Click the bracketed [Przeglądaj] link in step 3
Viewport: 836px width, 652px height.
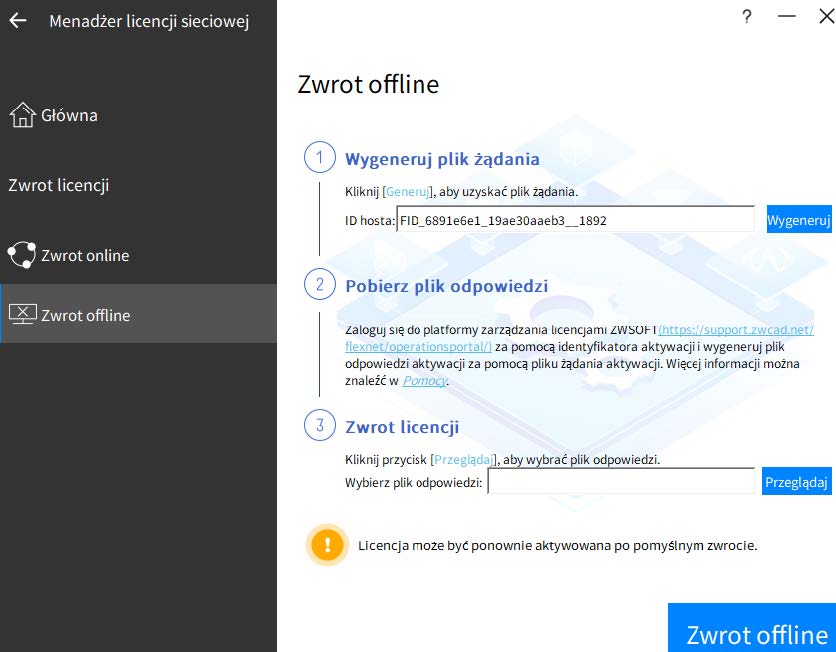coord(464,459)
